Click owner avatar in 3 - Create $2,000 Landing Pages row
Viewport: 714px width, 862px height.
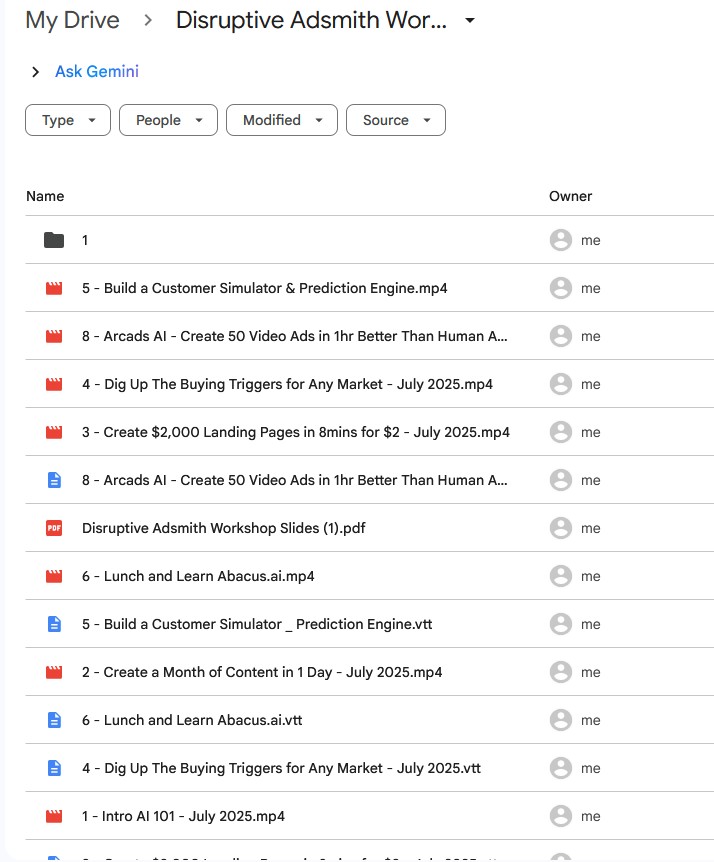coord(561,432)
